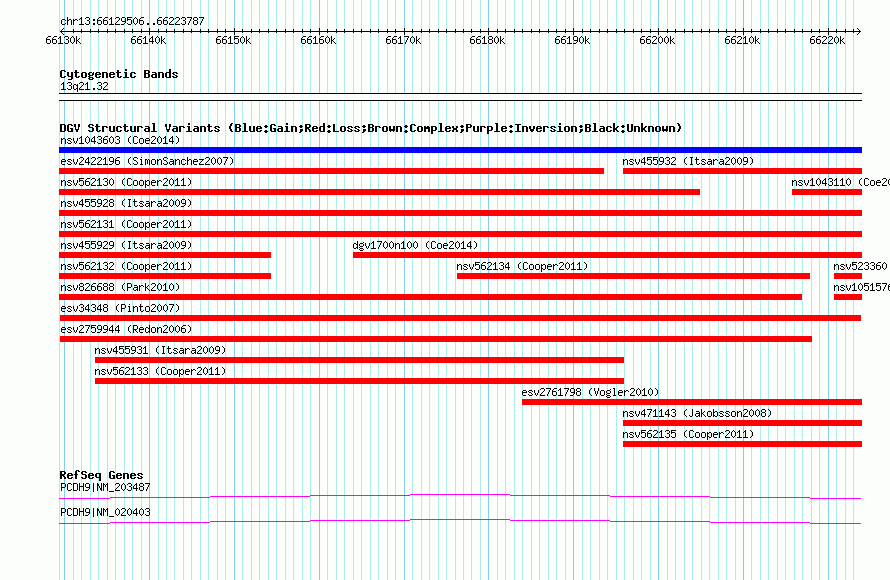This screenshot has width=890, height=580.
Task: Click the magenta PCDH9 NM_203487 transcript line
Action: [x=460, y=497]
